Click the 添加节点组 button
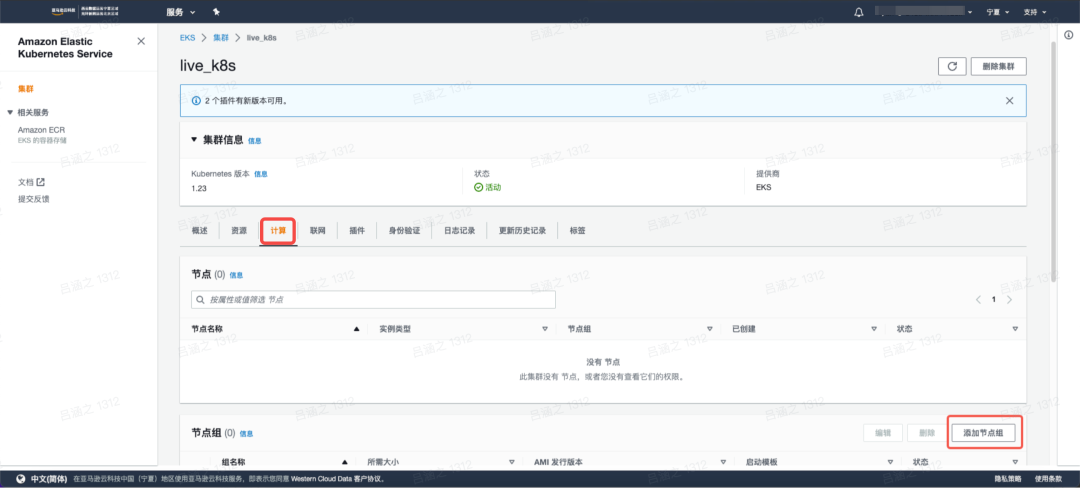The image size is (1080, 488). [982, 433]
